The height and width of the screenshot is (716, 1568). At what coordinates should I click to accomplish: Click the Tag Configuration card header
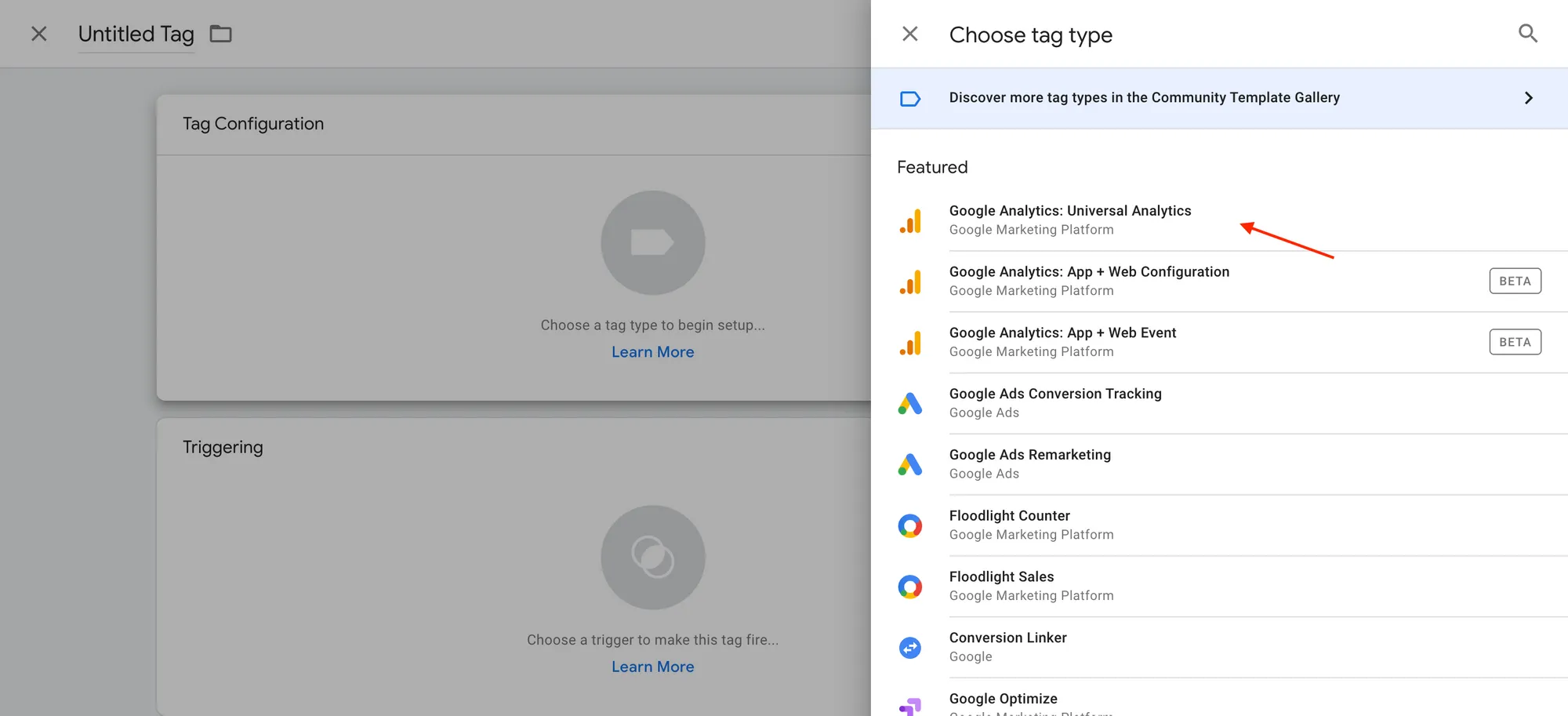pos(514,125)
